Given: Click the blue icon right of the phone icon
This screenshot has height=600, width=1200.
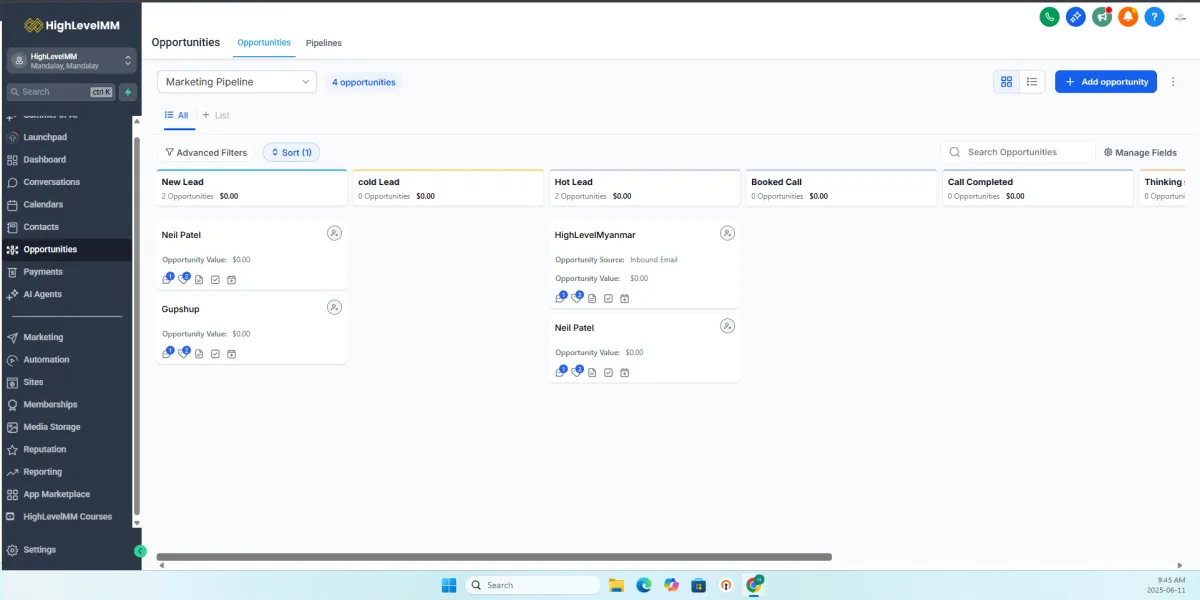Looking at the screenshot, I should 1076,16.
